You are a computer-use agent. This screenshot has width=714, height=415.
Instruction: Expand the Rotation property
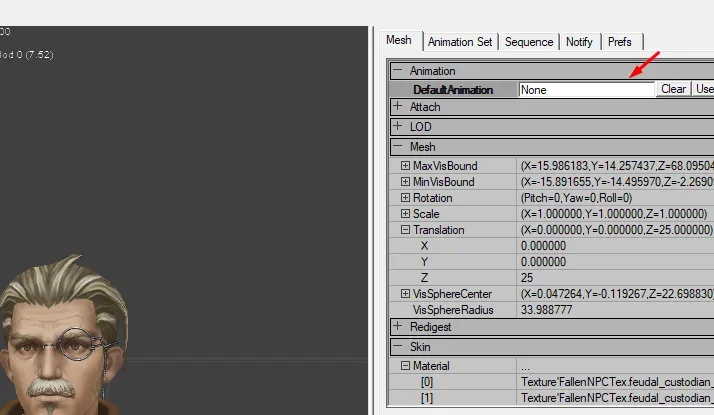405,197
